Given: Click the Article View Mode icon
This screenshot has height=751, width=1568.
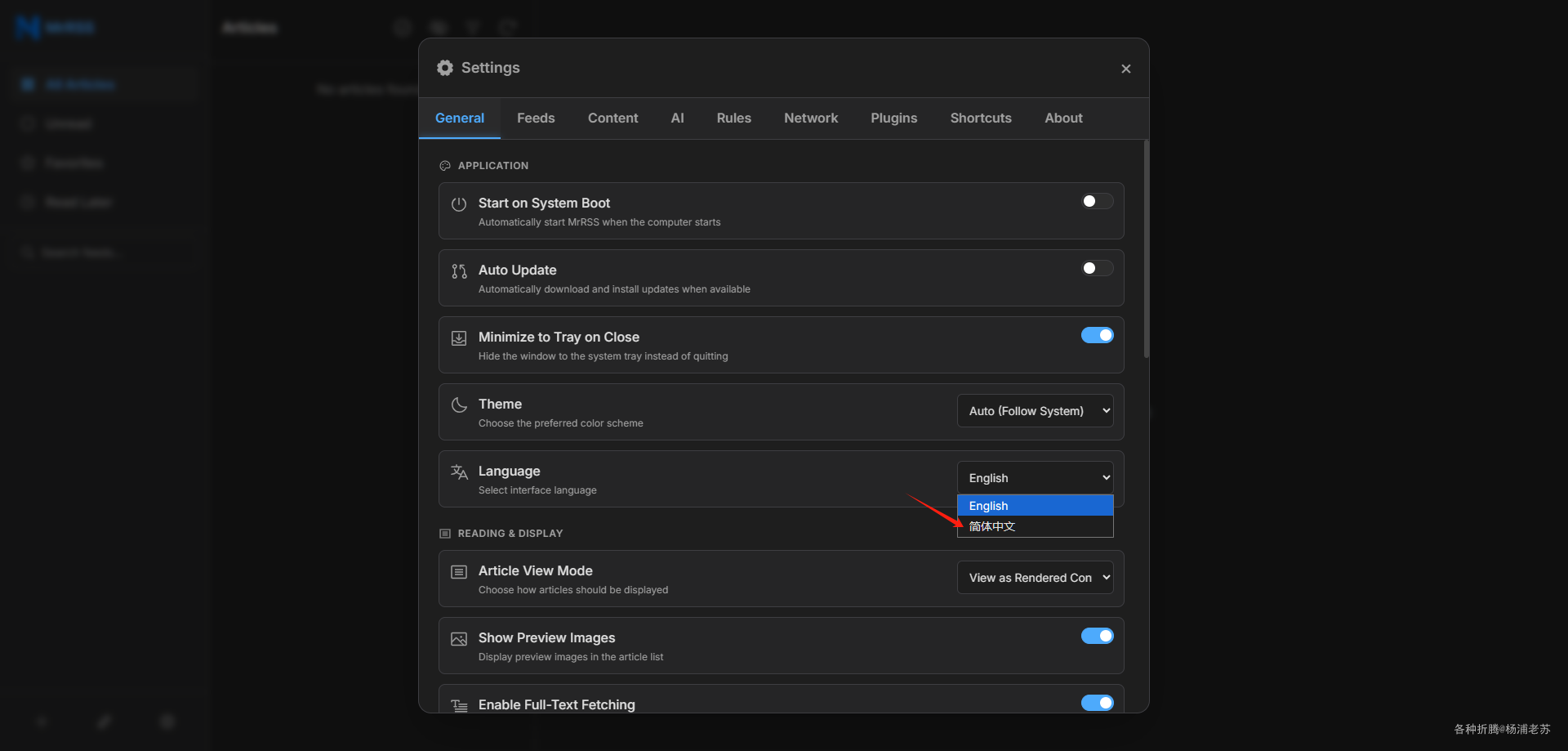Looking at the screenshot, I should tap(459, 572).
